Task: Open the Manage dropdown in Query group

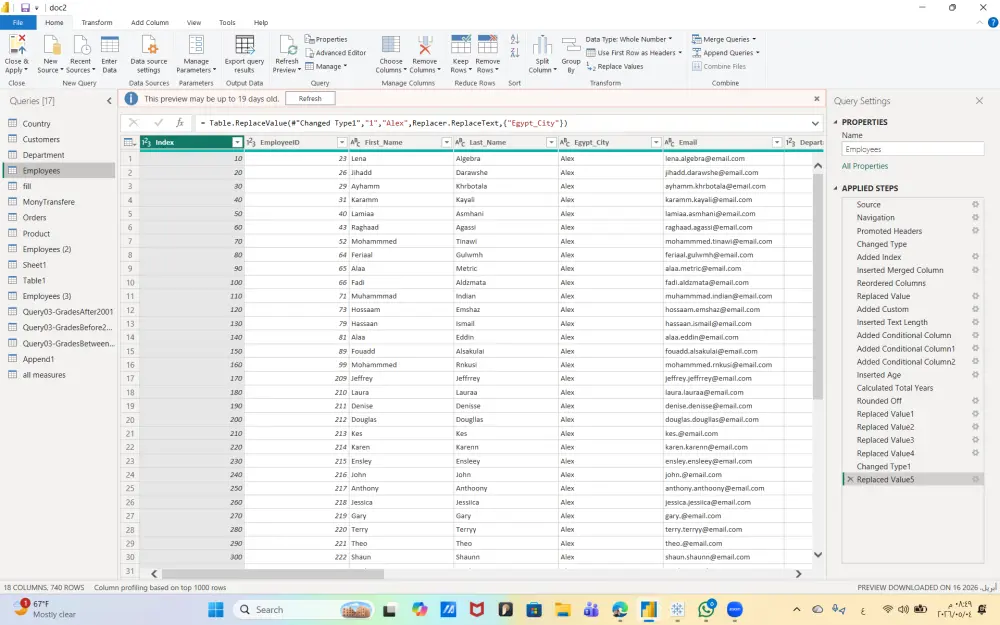Action: click(326, 66)
